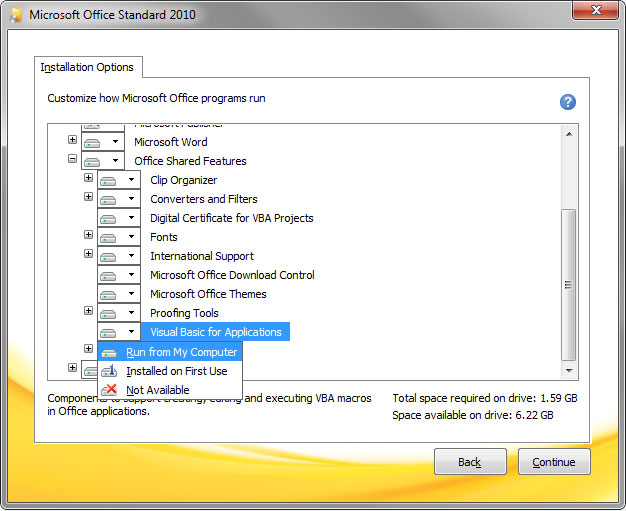Open install-state dropdown for Visual Basic for Applications
626x511 pixels.
tap(119, 332)
